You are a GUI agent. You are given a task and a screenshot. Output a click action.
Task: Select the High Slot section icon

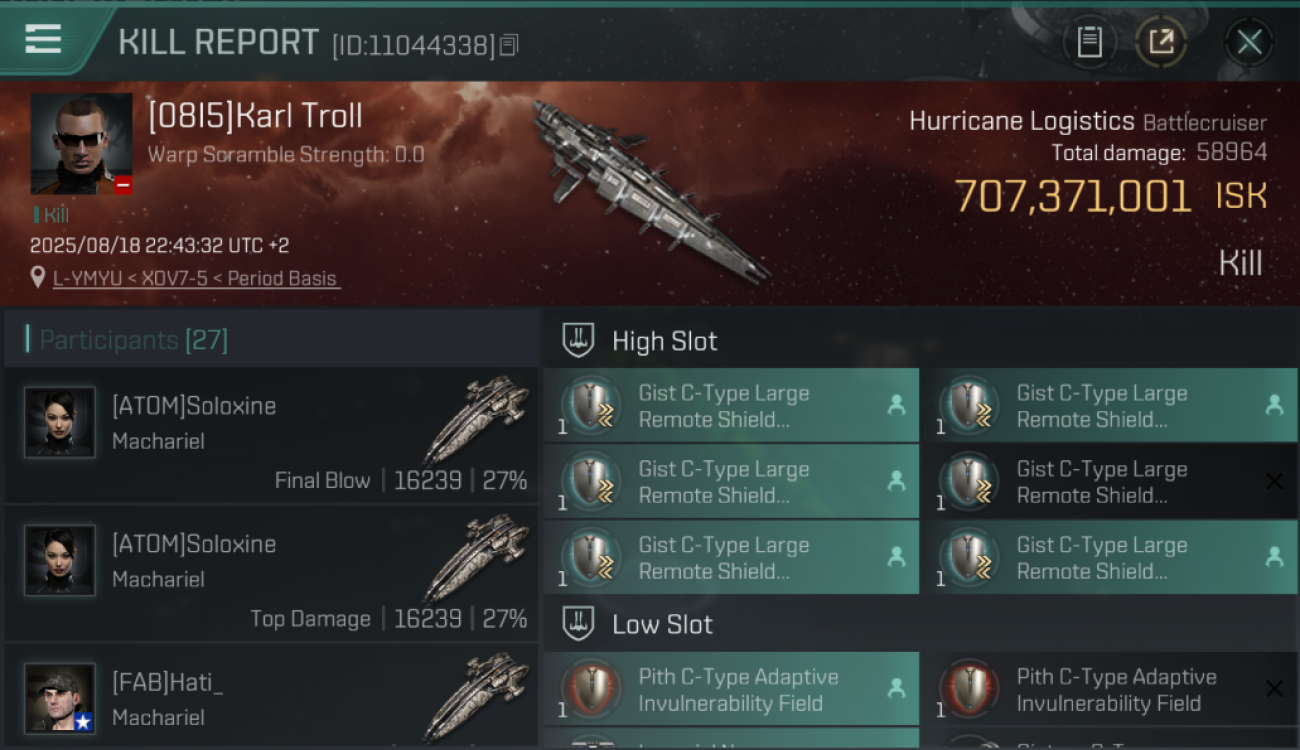tap(578, 340)
